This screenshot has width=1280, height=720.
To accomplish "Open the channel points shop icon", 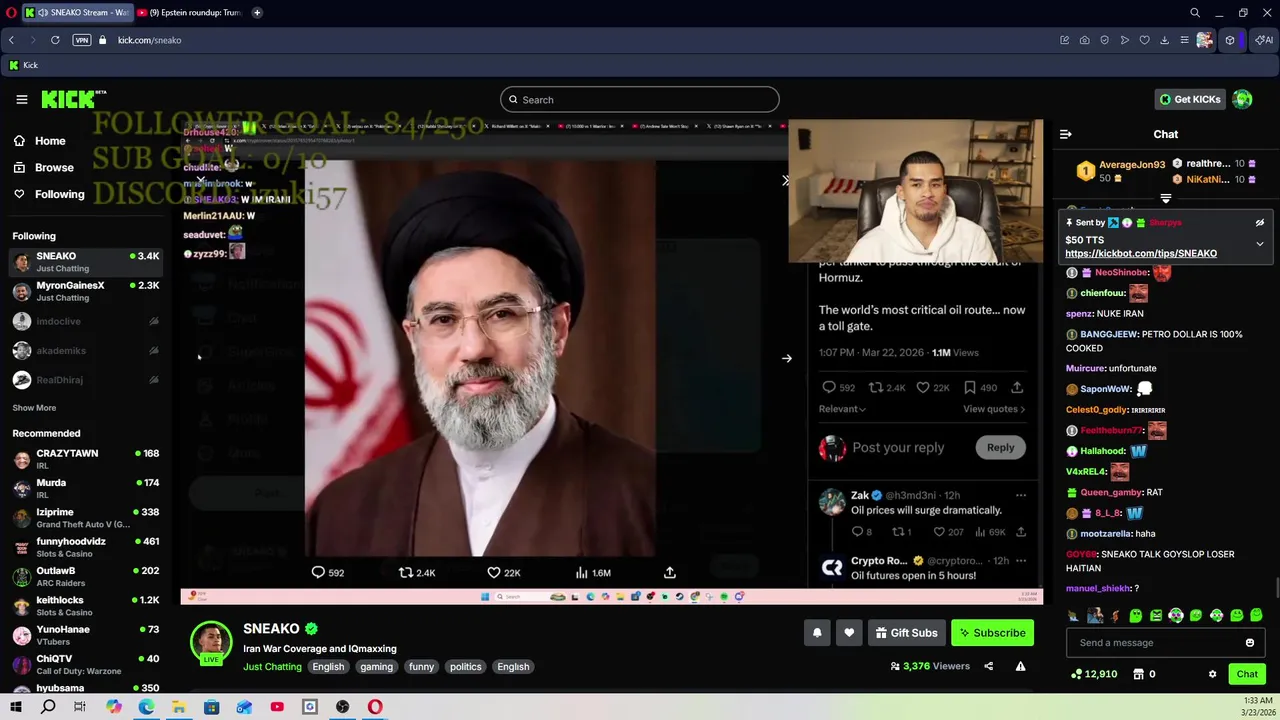I will point(1138,674).
